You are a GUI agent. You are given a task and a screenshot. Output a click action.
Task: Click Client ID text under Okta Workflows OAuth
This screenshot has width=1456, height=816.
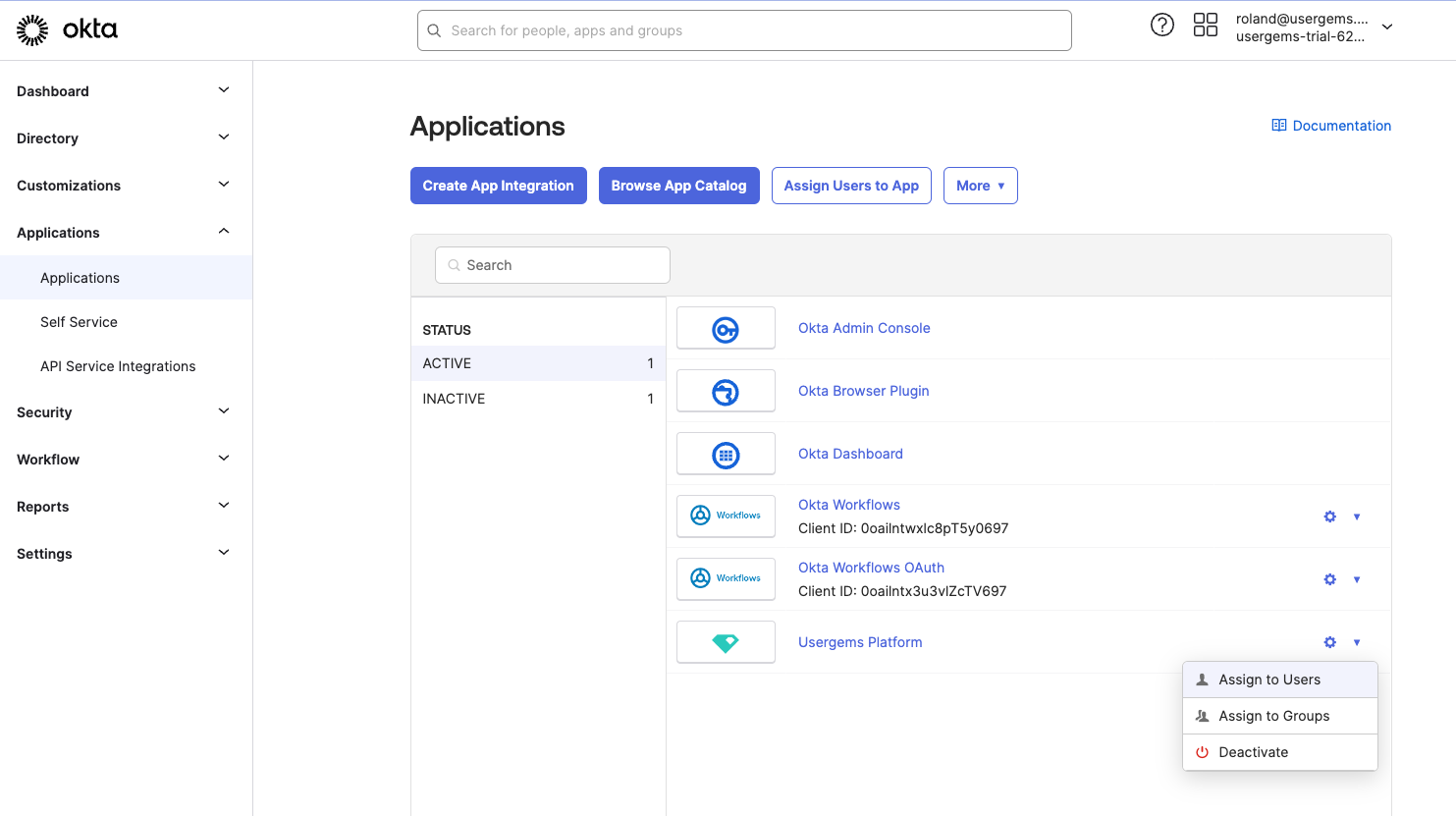pos(902,591)
